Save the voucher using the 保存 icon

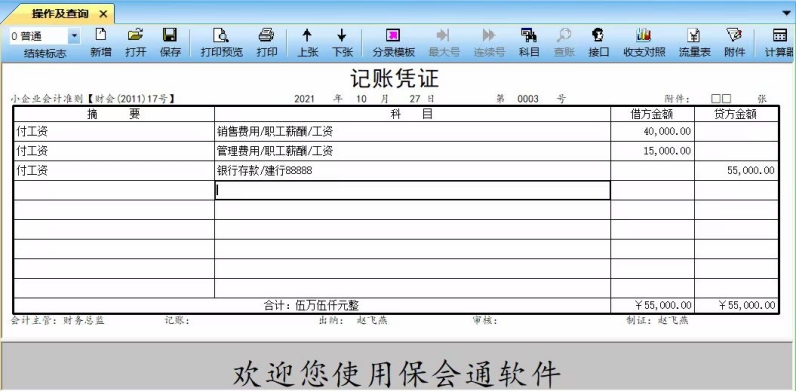click(170, 42)
